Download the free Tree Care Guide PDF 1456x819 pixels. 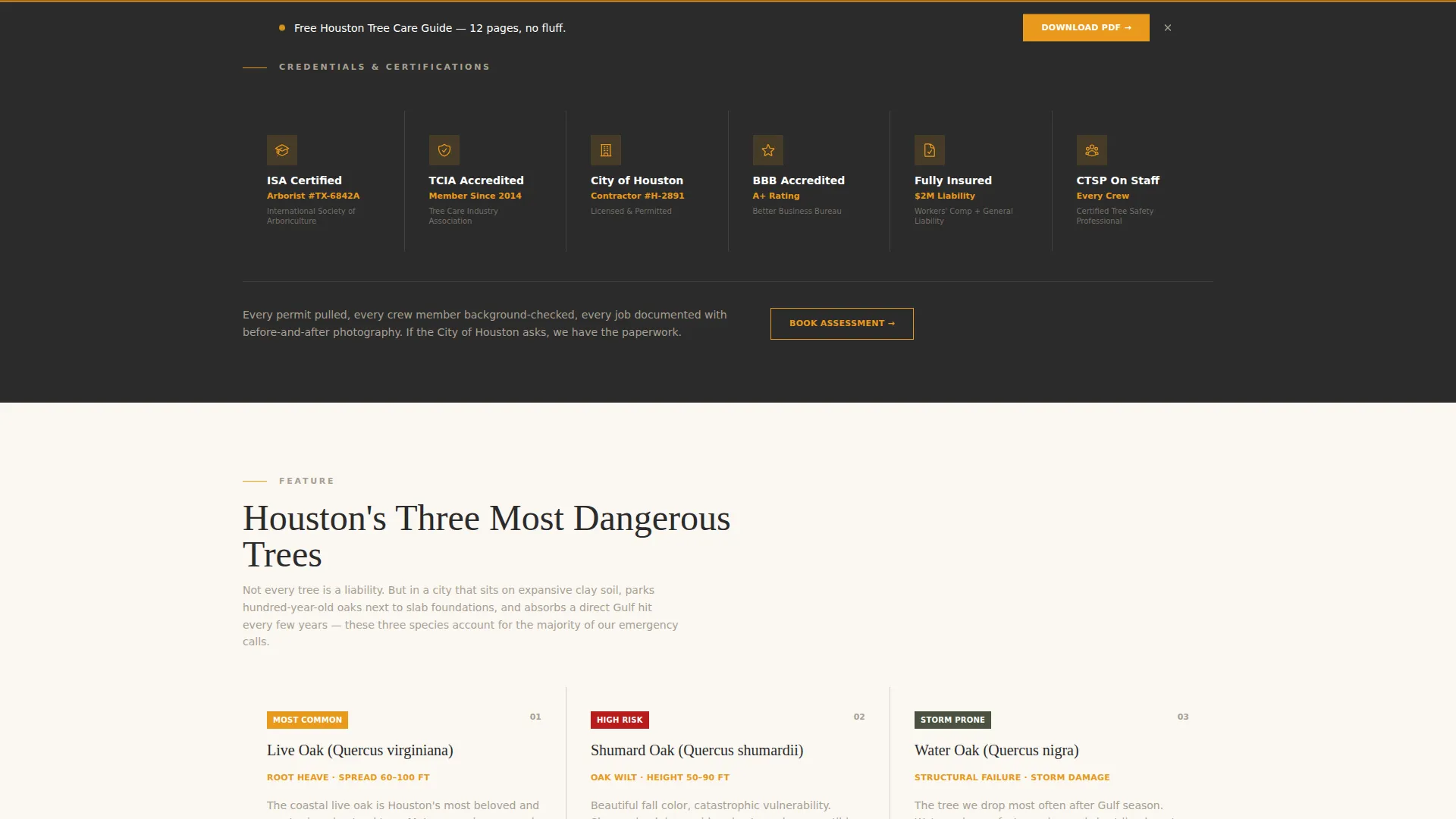[1086, 28]
